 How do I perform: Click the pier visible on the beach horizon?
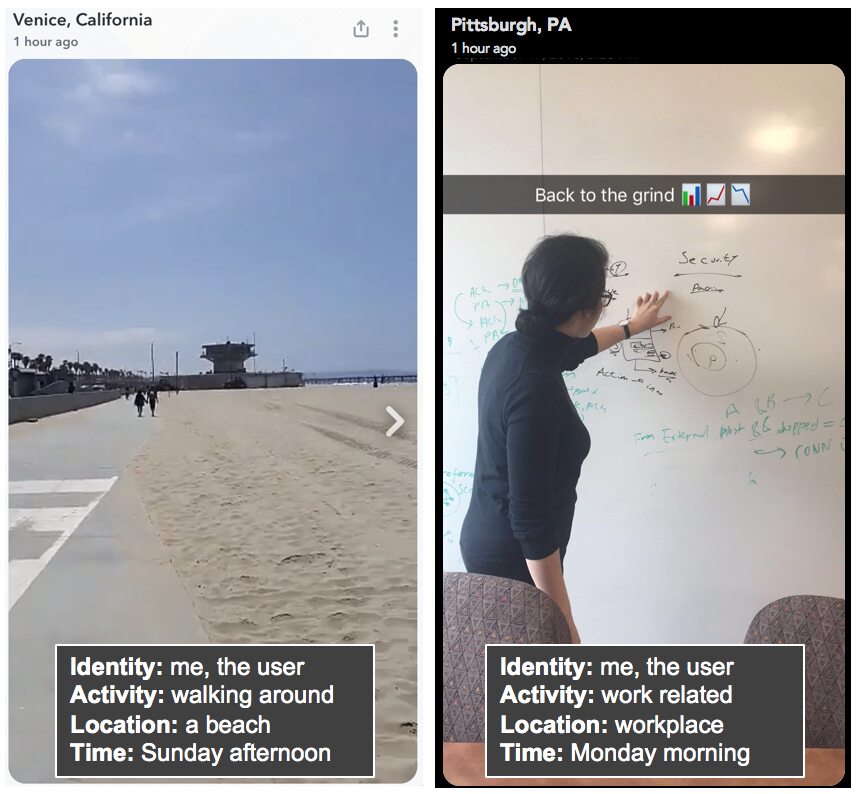(x=359, y=378)
